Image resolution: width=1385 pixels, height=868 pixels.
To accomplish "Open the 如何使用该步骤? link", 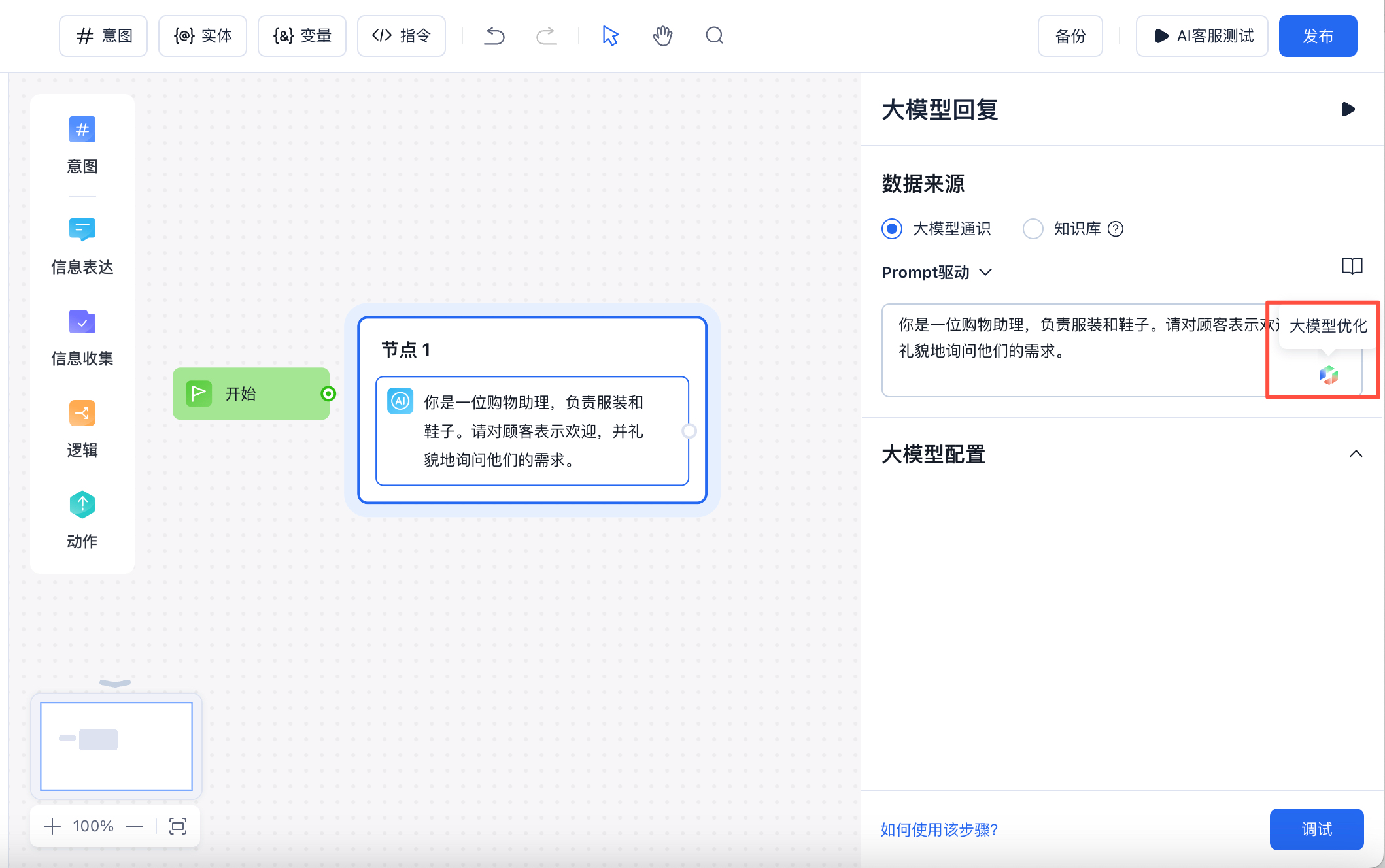I will (938, 829).
